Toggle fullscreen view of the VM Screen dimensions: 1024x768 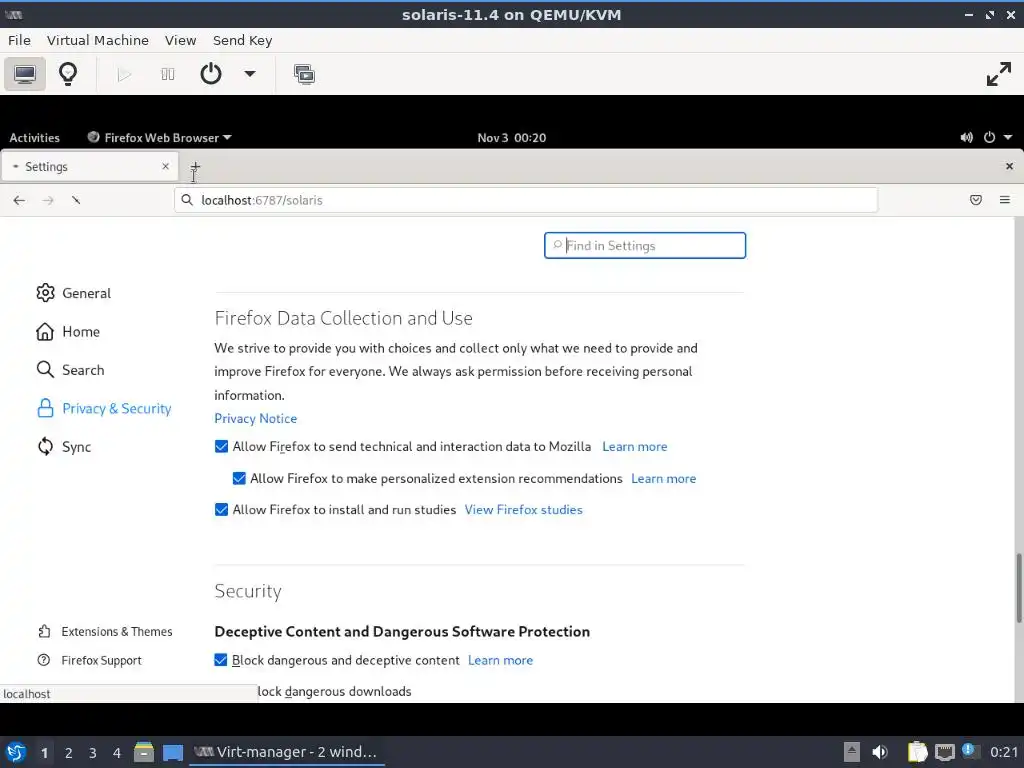tap(999, 74)
